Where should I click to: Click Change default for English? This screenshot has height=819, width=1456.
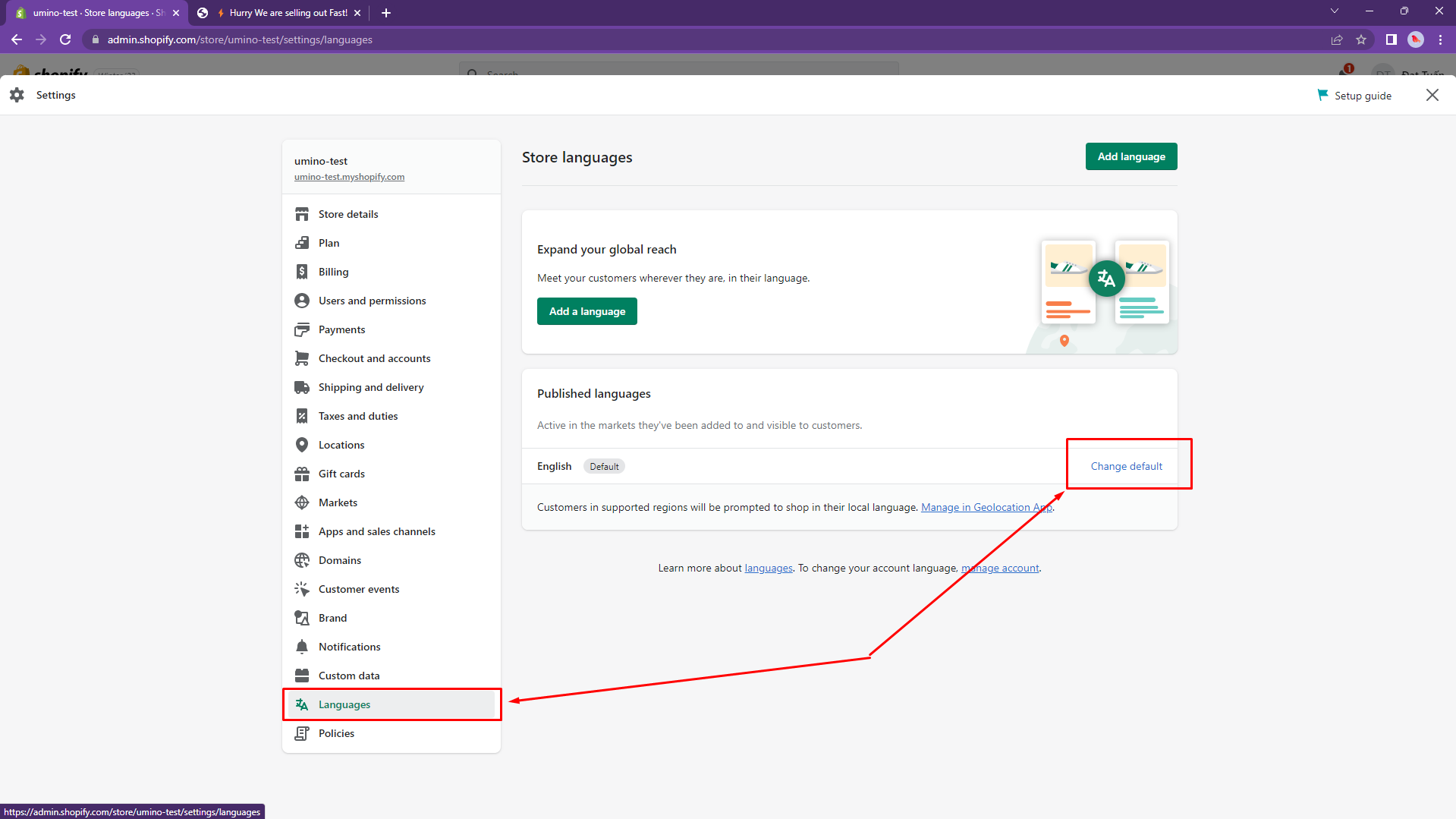tap(1126, 466)
